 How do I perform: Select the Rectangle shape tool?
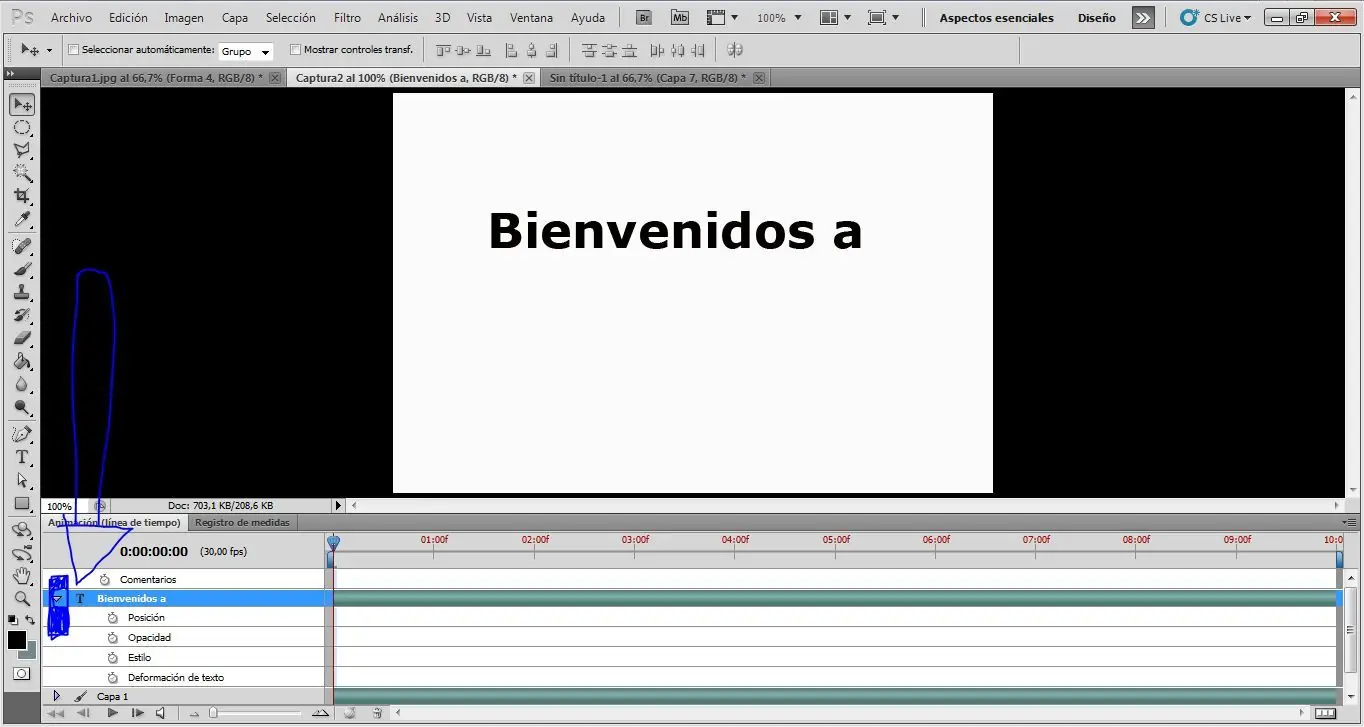tap(22, 503)
